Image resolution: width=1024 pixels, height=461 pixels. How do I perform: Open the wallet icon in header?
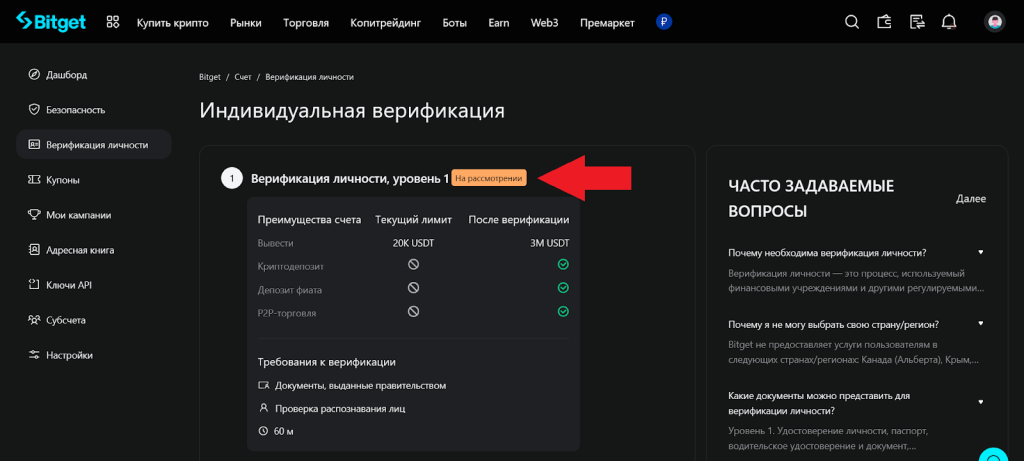(884, 22)
